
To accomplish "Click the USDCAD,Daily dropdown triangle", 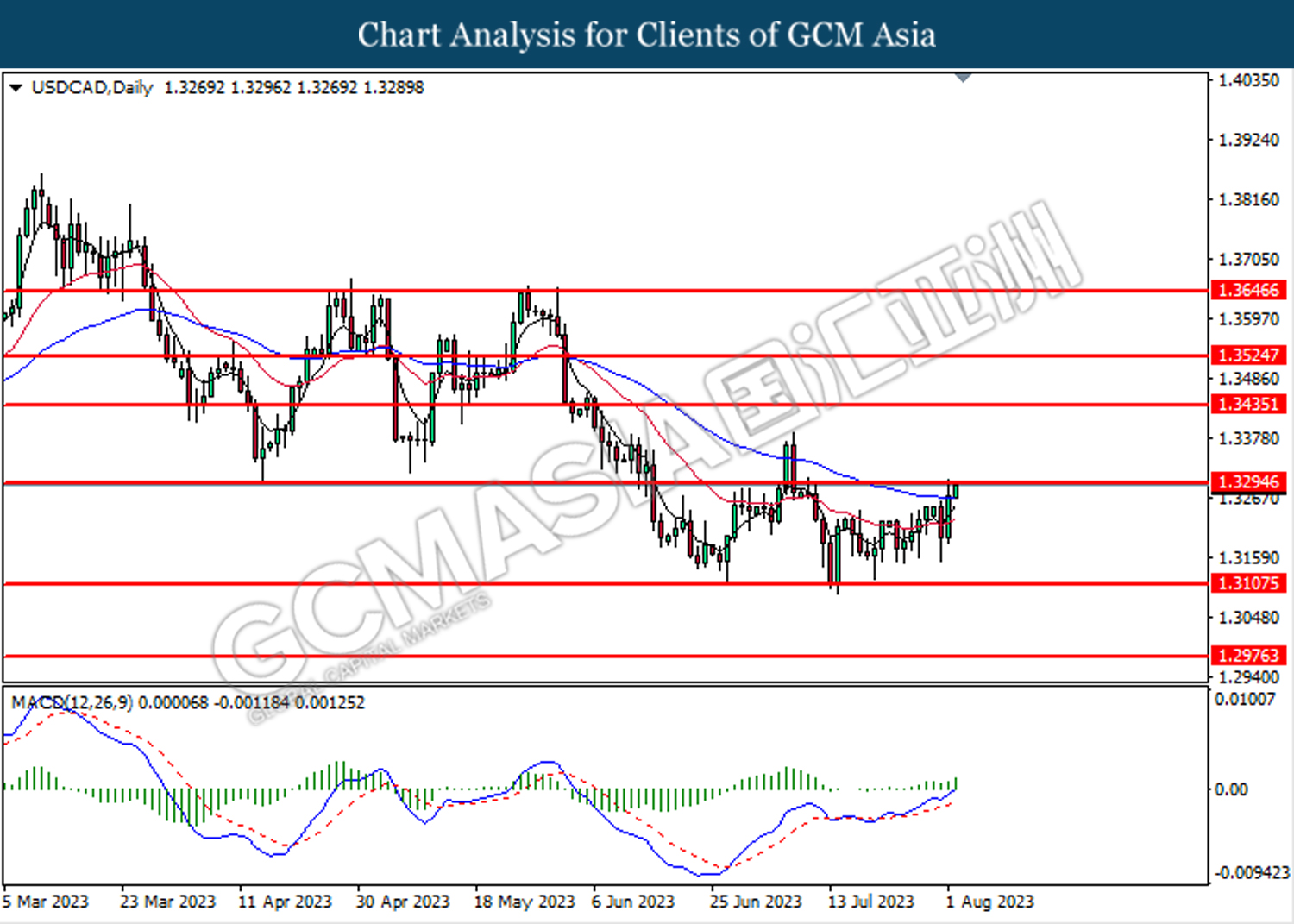I will (x=16, y=87).
